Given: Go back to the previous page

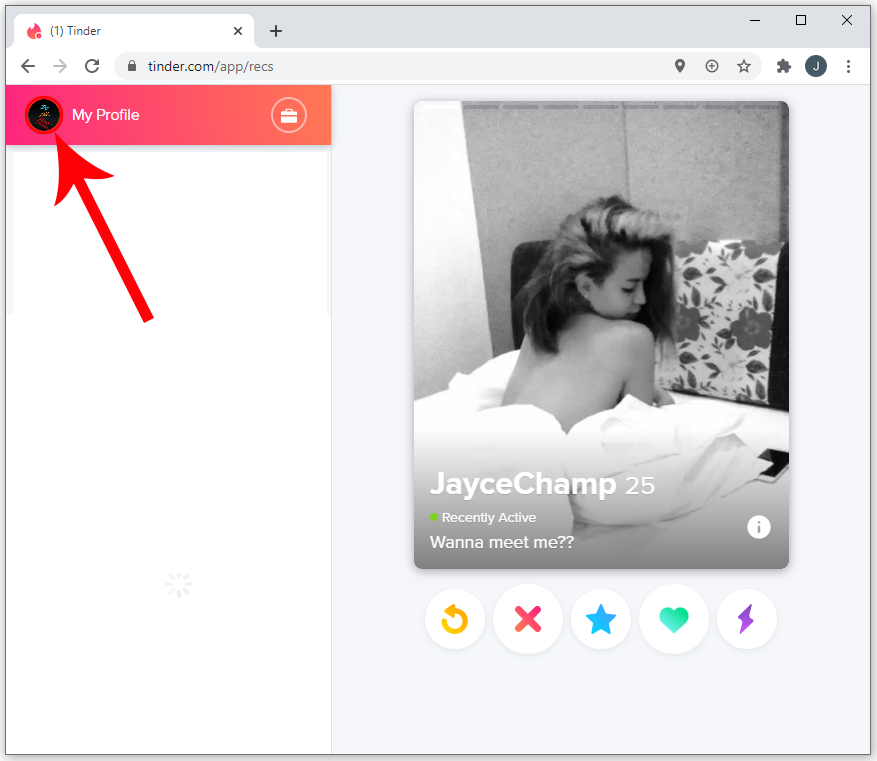Looking at the screenshot, I should tap(28, 66).
